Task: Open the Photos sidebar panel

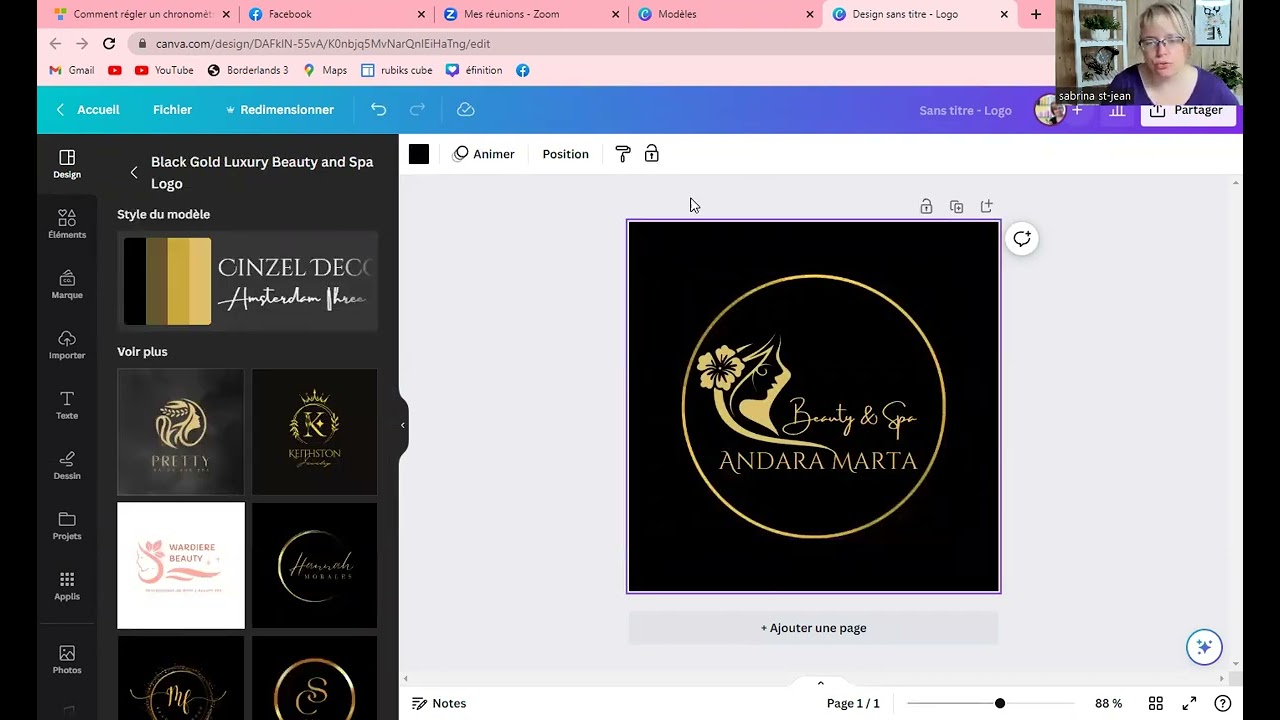Action: pyautogui.click(x=67, y=660)
